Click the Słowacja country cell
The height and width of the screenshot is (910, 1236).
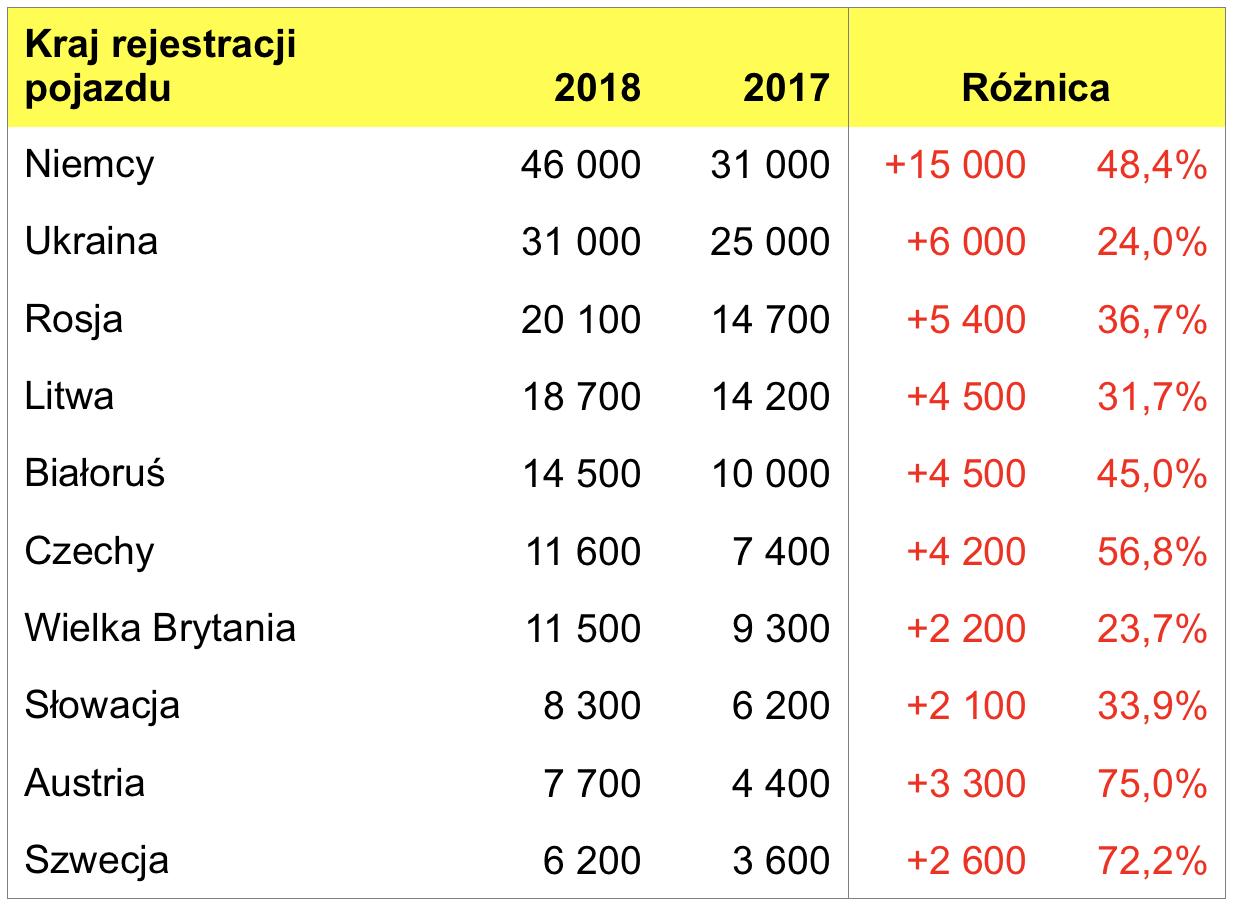tap(103, 705)
